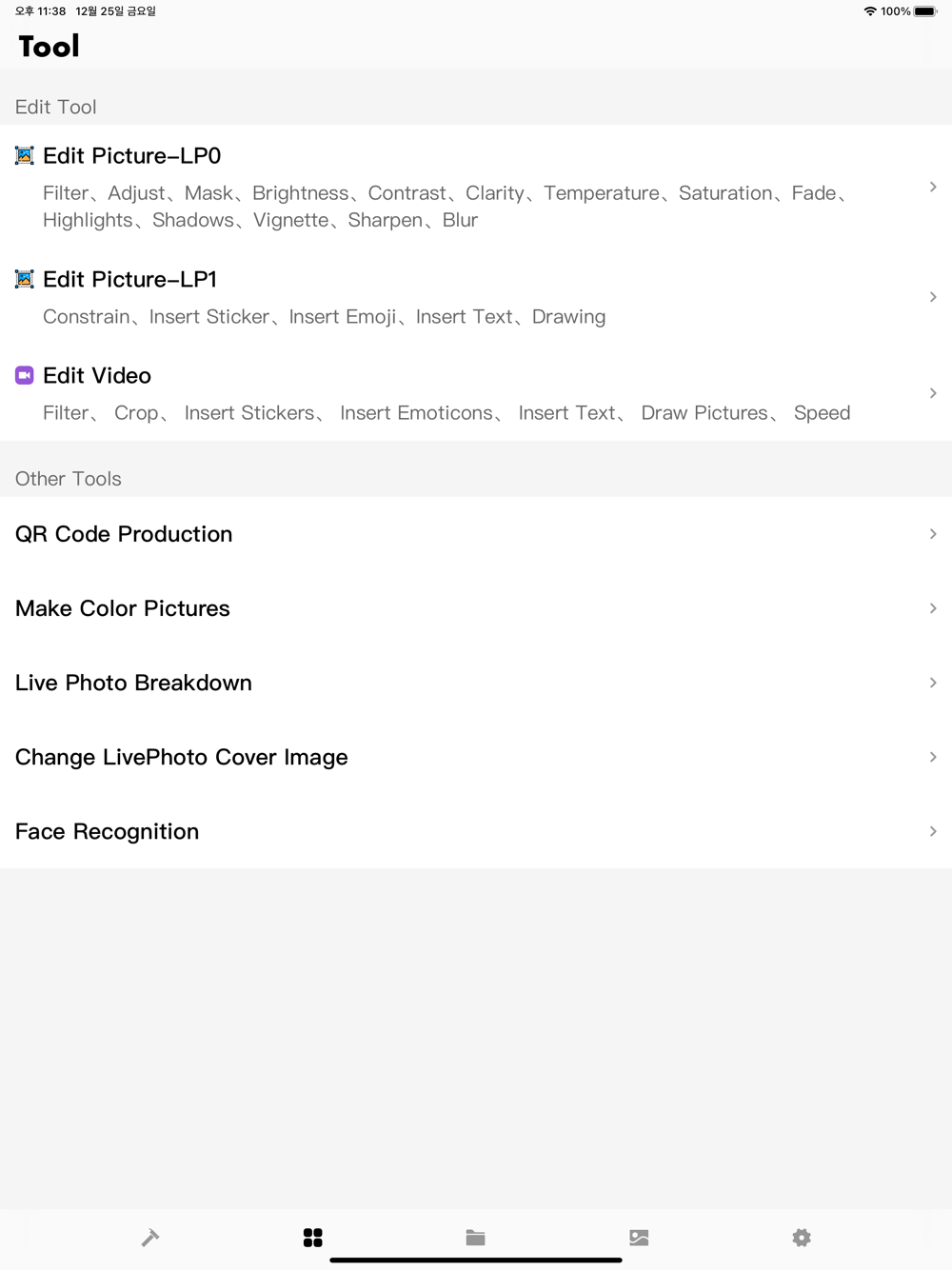Tap the LP1 description listing Insert Sticker
Image resolution: width=952 pixels, height=1270 pixels.
click(x=324, y=316)
